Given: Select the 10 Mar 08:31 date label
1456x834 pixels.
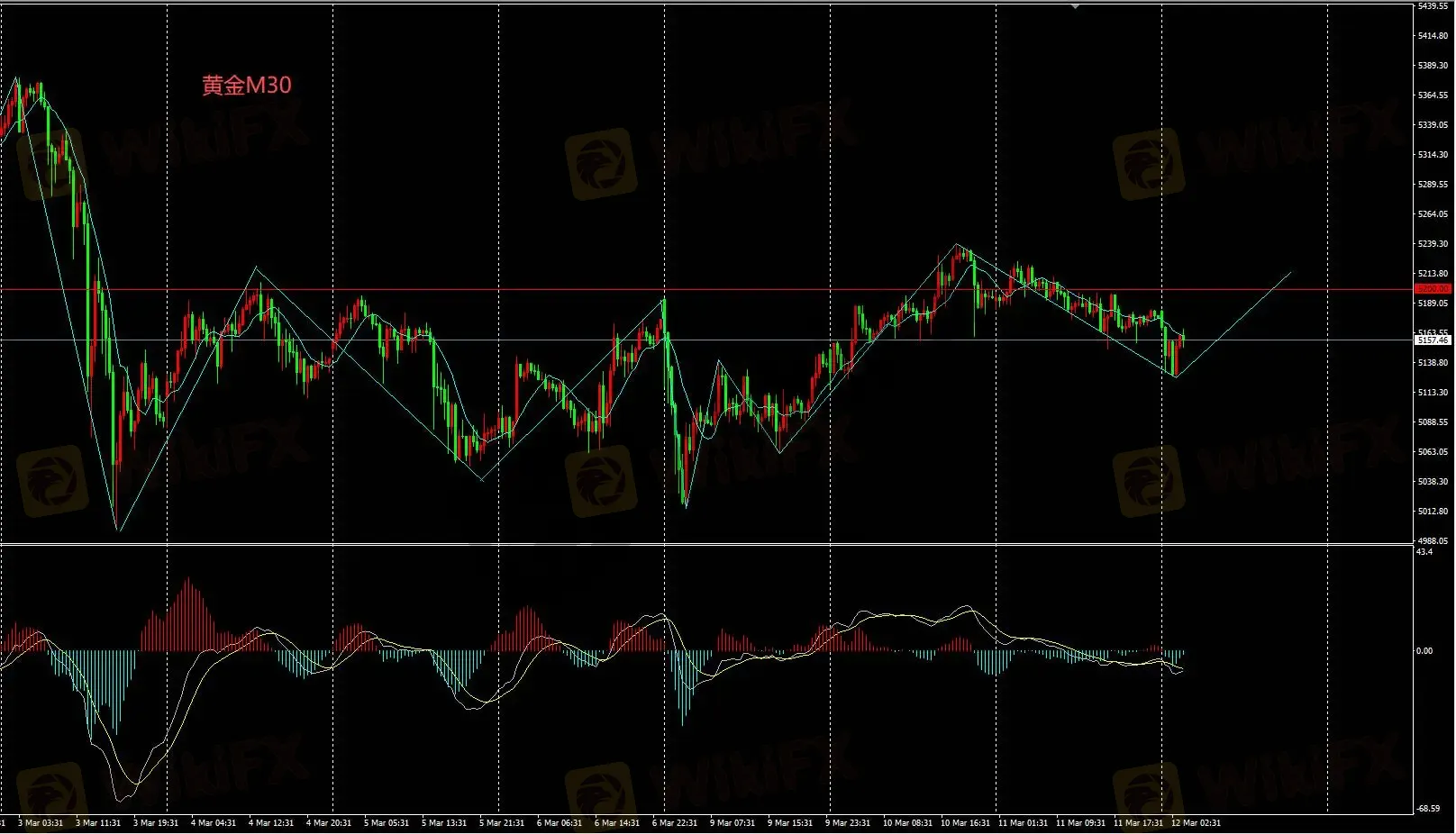Looking at the screenshot, I should [x=907, y=823].
